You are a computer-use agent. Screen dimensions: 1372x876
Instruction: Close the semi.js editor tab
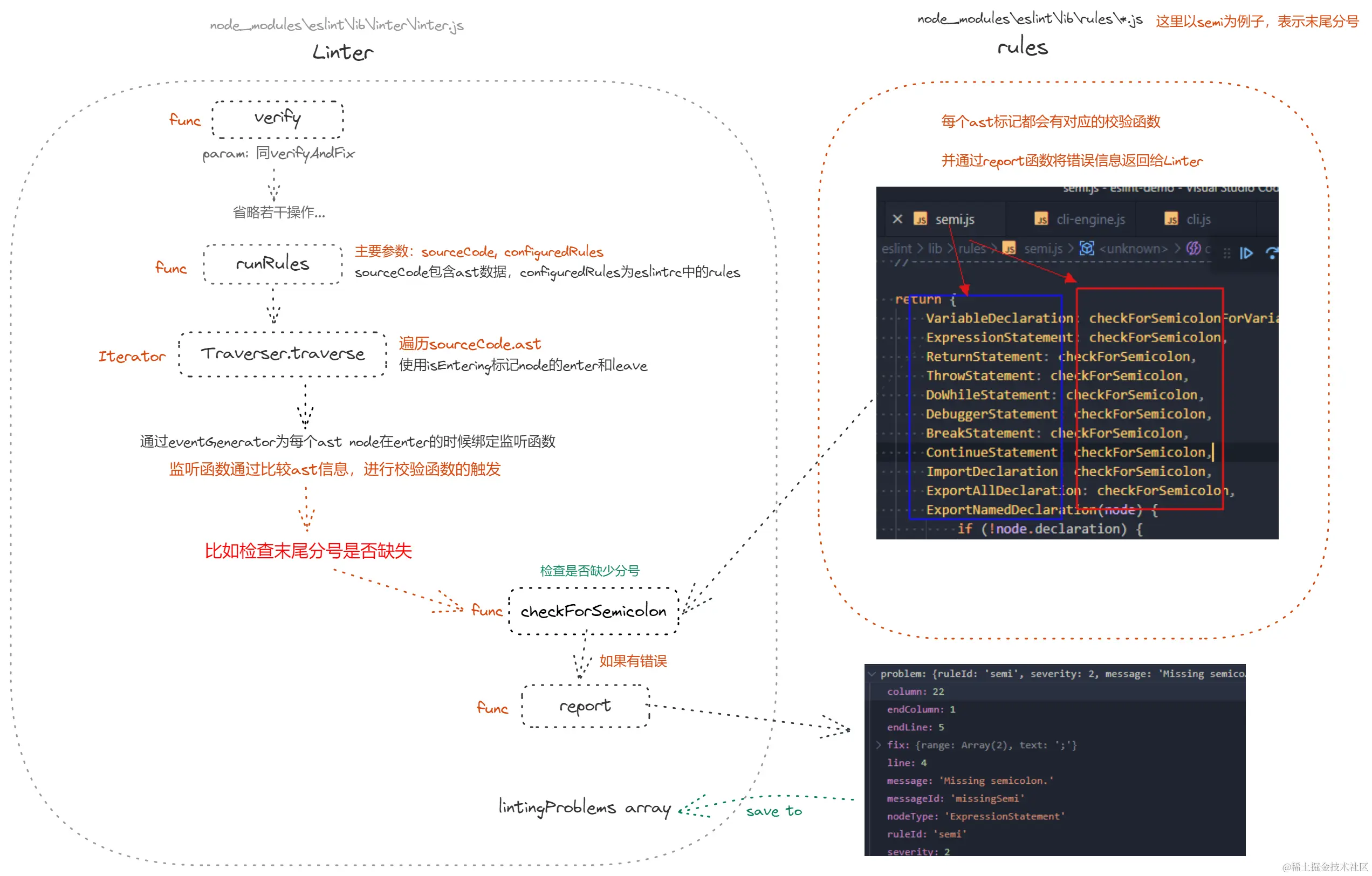(x=897, y=220)
